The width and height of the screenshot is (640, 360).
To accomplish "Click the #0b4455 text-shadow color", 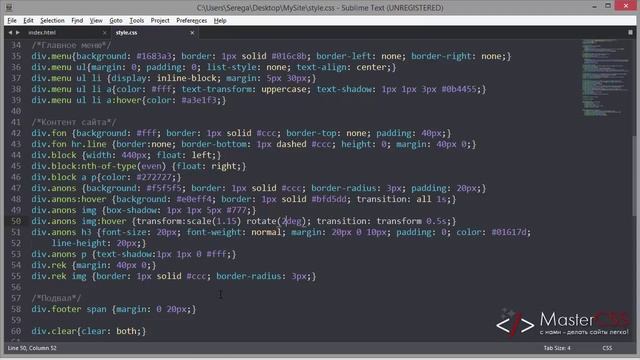I will click(459, 89).
